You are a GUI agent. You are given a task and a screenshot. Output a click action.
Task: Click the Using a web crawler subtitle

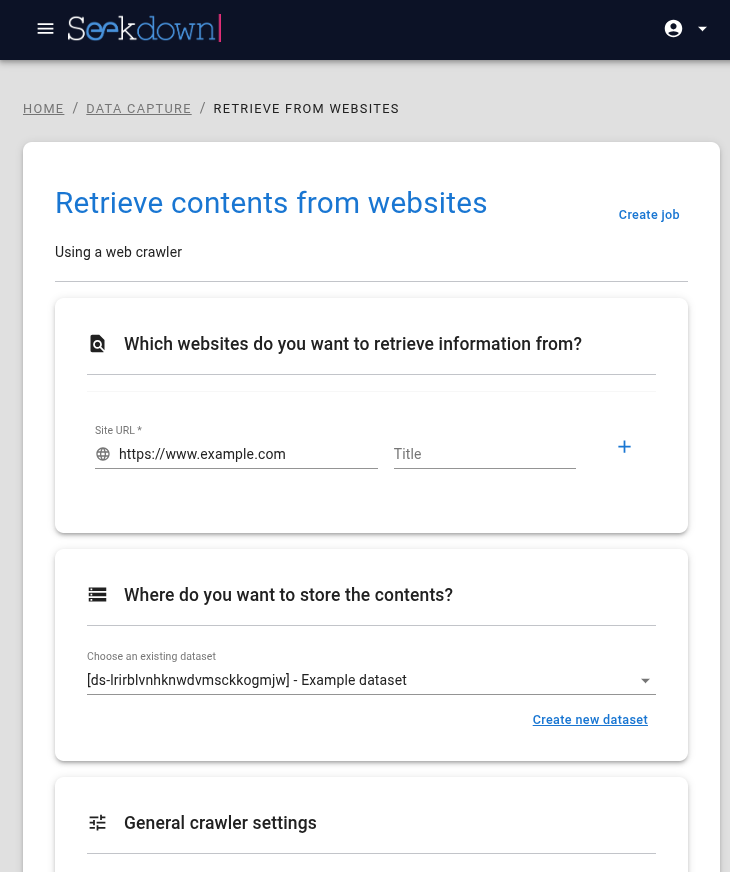[118, 252]
